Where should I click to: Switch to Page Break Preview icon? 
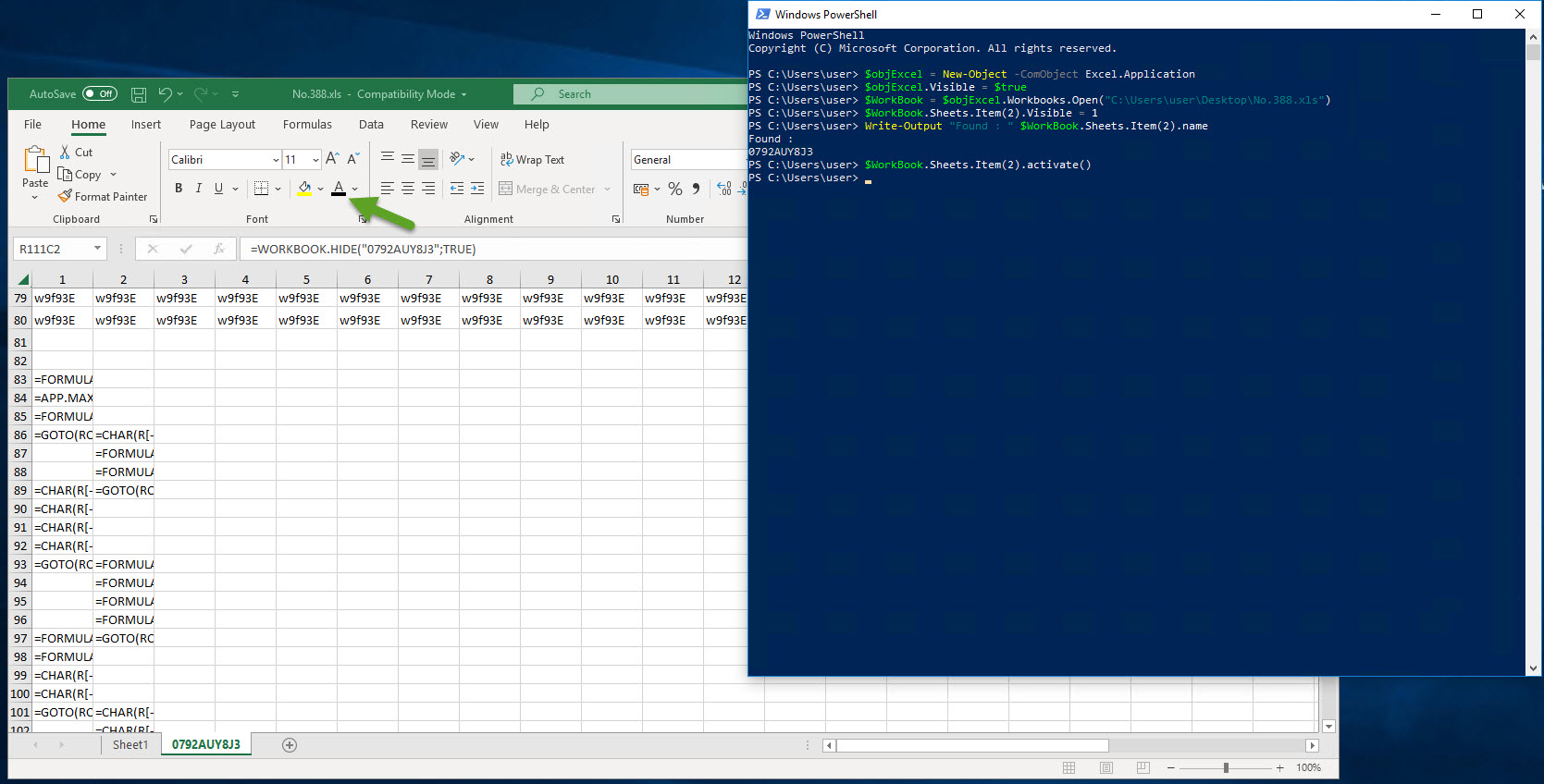click(x=1143, y=768)
